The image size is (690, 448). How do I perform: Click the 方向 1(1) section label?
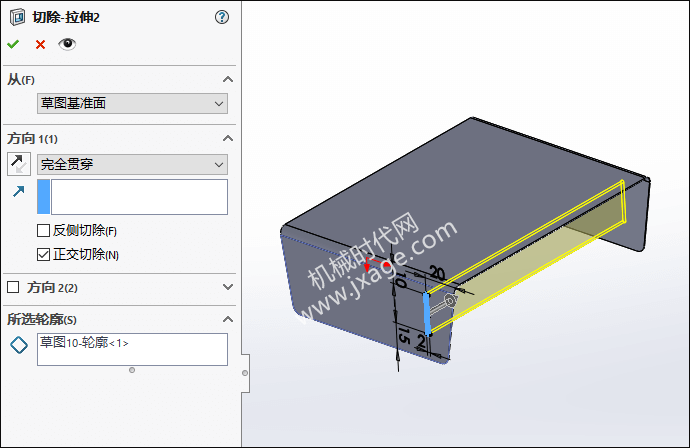[x=33, y=139]
